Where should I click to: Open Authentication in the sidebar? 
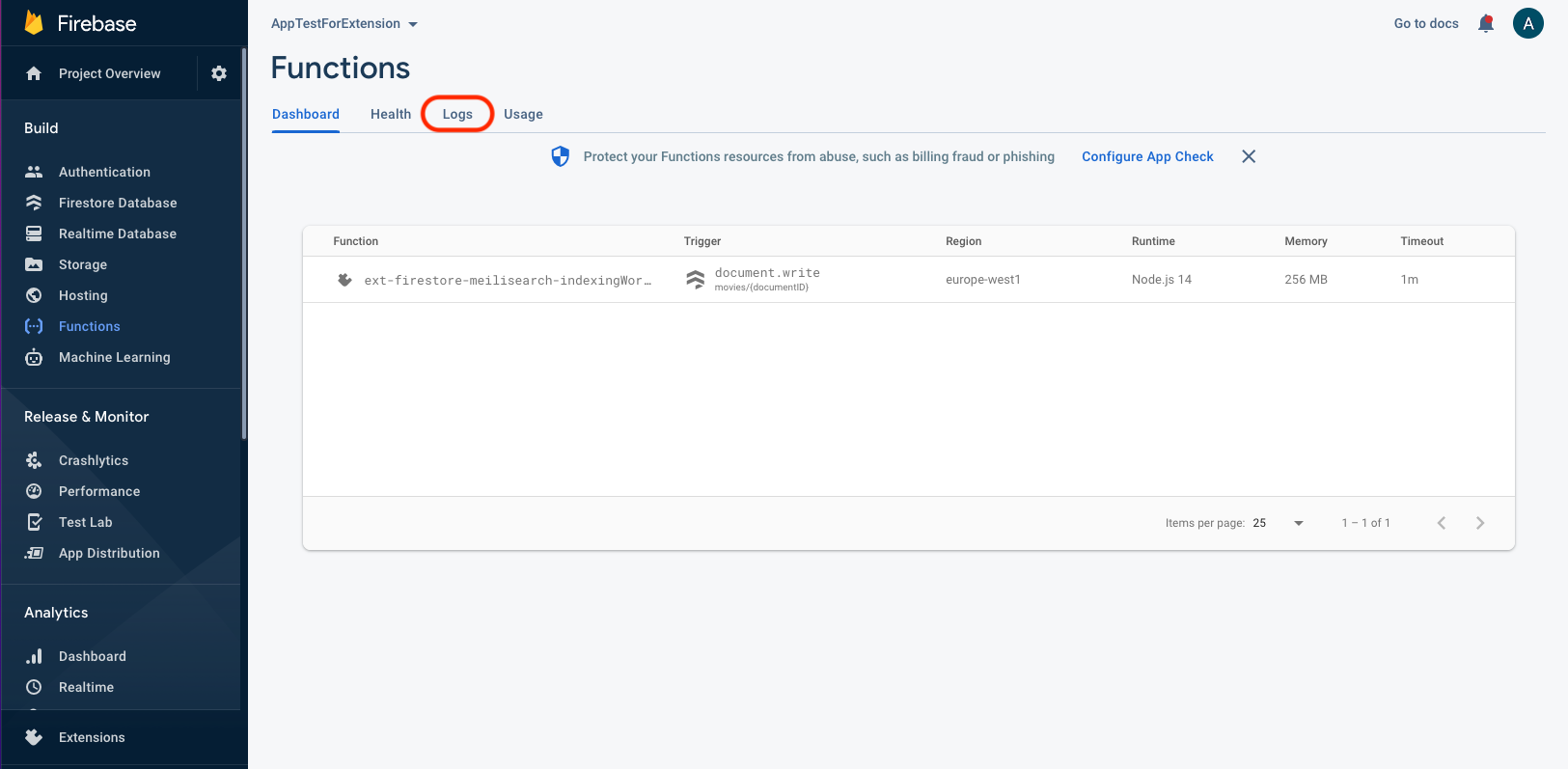pos(104,172)
